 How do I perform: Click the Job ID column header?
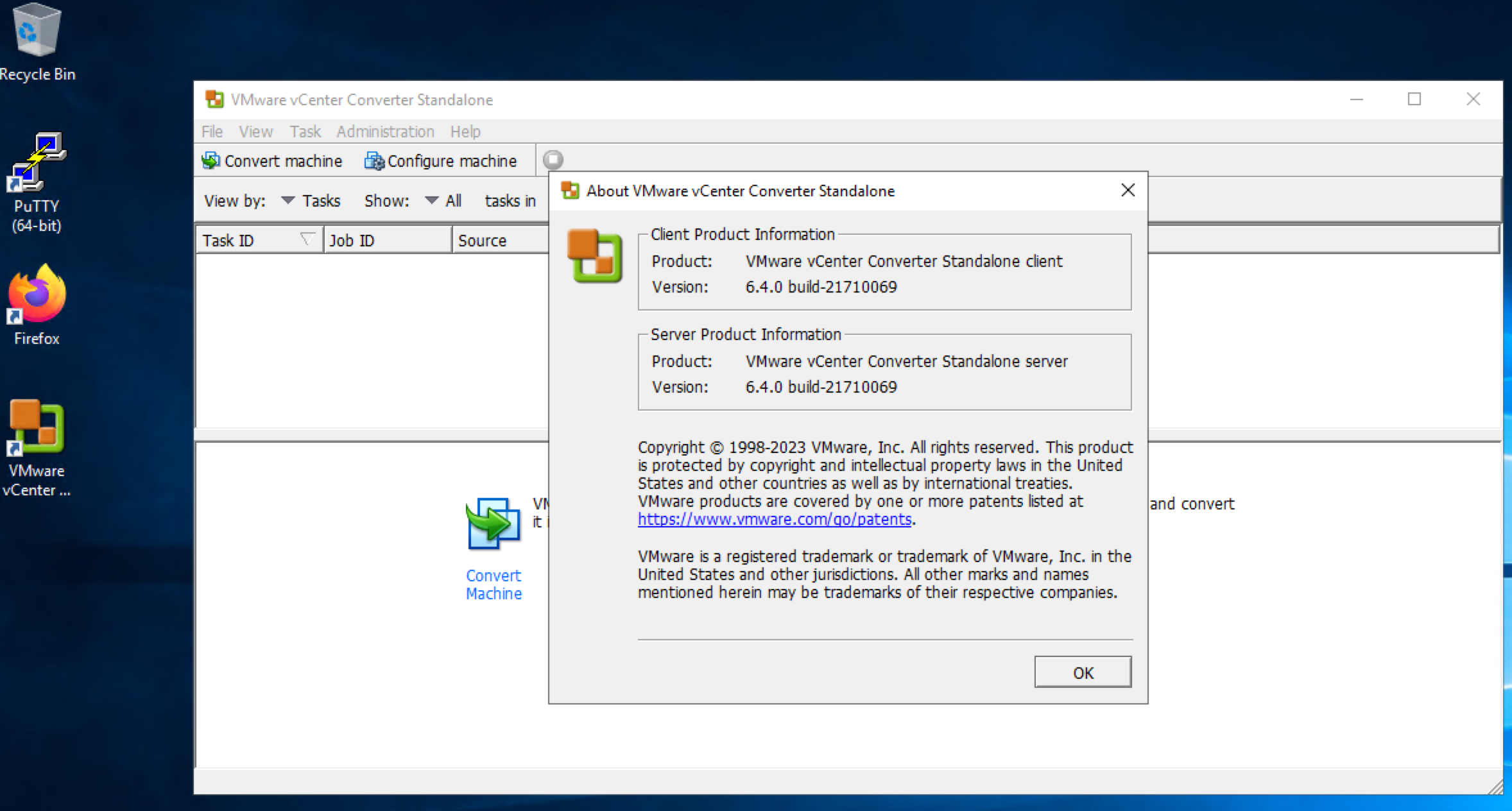(352, 239)
